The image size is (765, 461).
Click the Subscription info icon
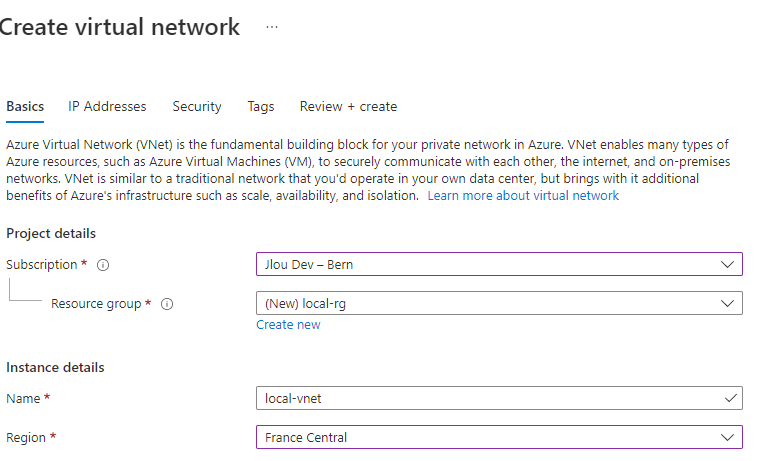[x=103, y=265]
